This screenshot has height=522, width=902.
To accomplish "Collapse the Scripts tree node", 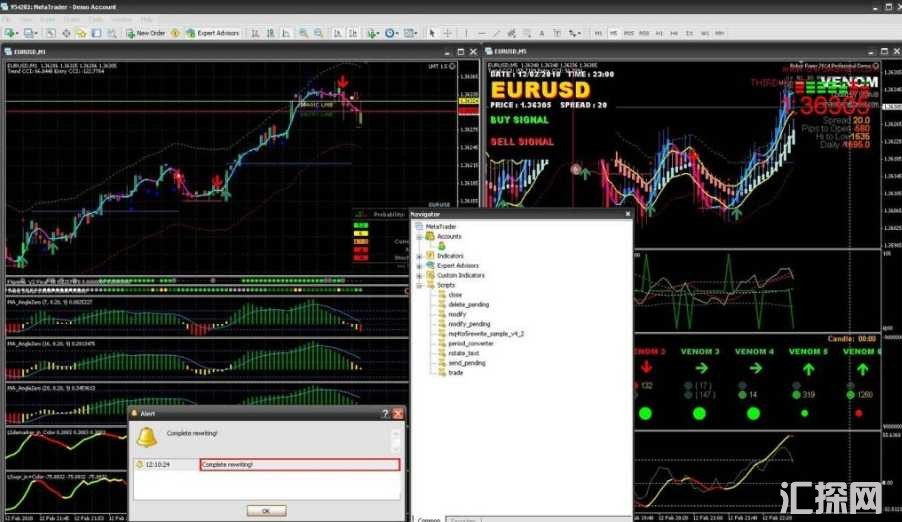I will pyautogui.click(x=420, y=285).
